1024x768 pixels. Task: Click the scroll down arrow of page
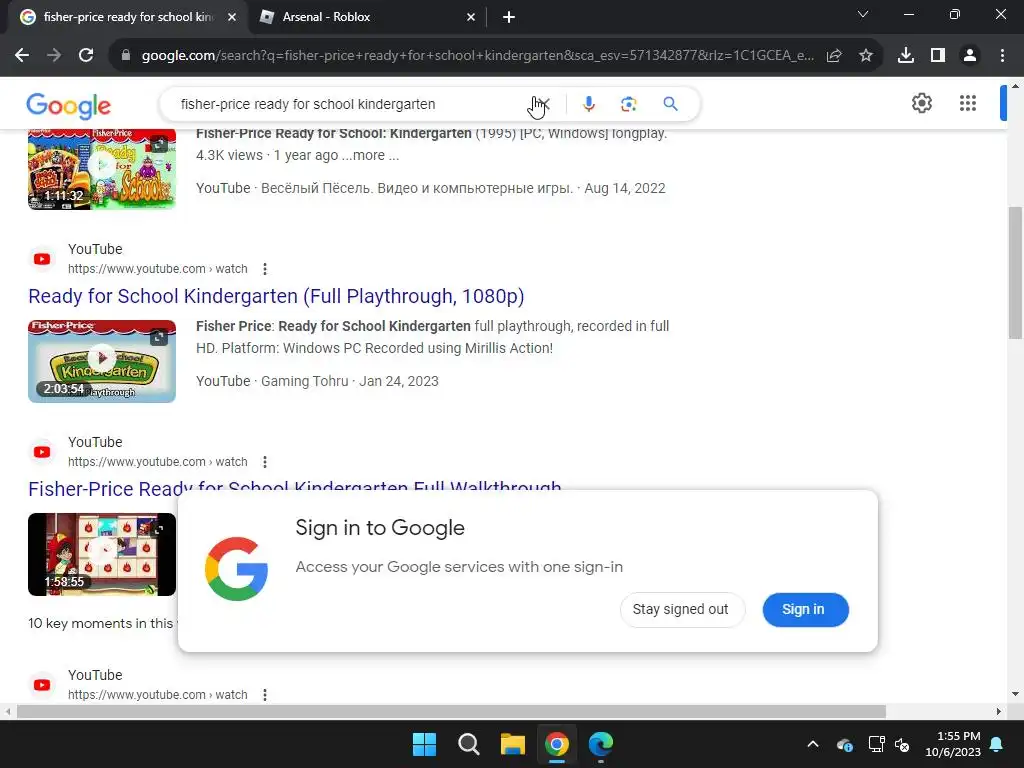[1016, 694]
